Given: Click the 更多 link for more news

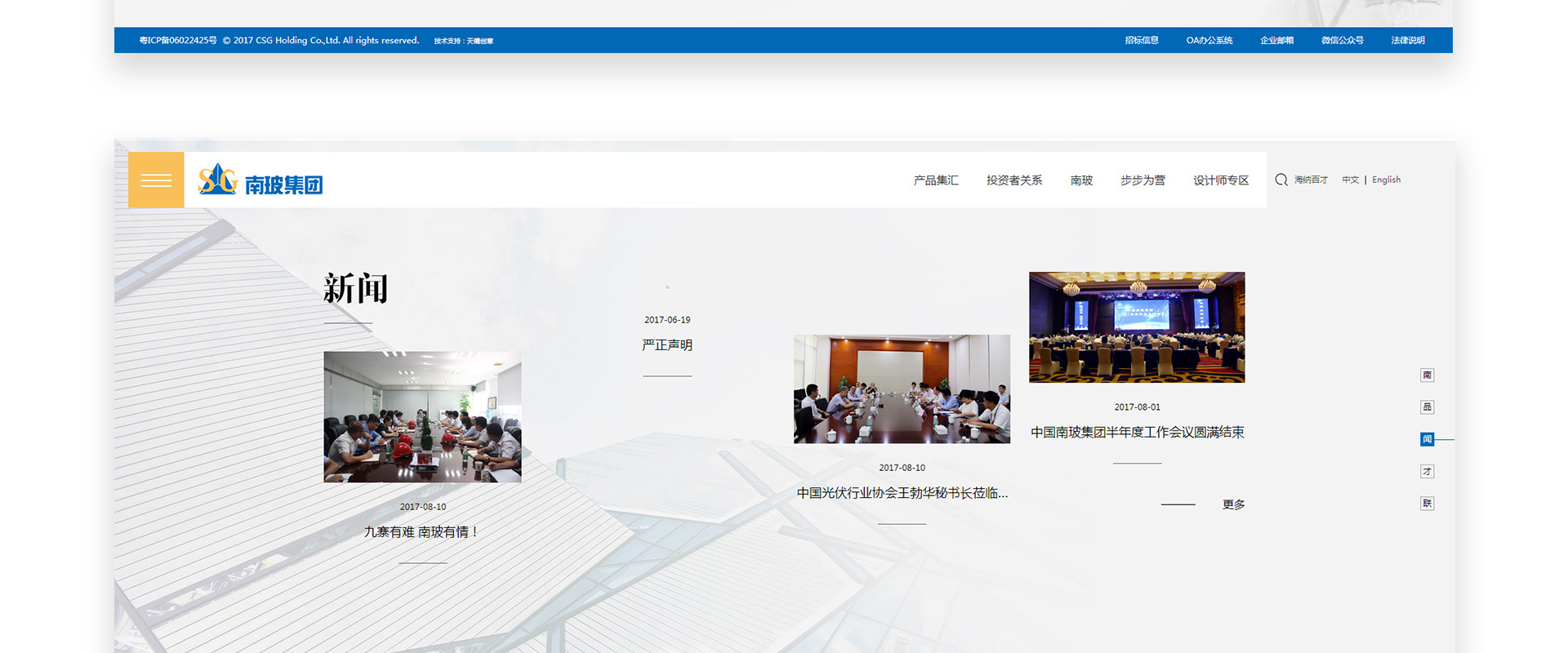Looking at the screenshot, I should [x=1233, y=504].
